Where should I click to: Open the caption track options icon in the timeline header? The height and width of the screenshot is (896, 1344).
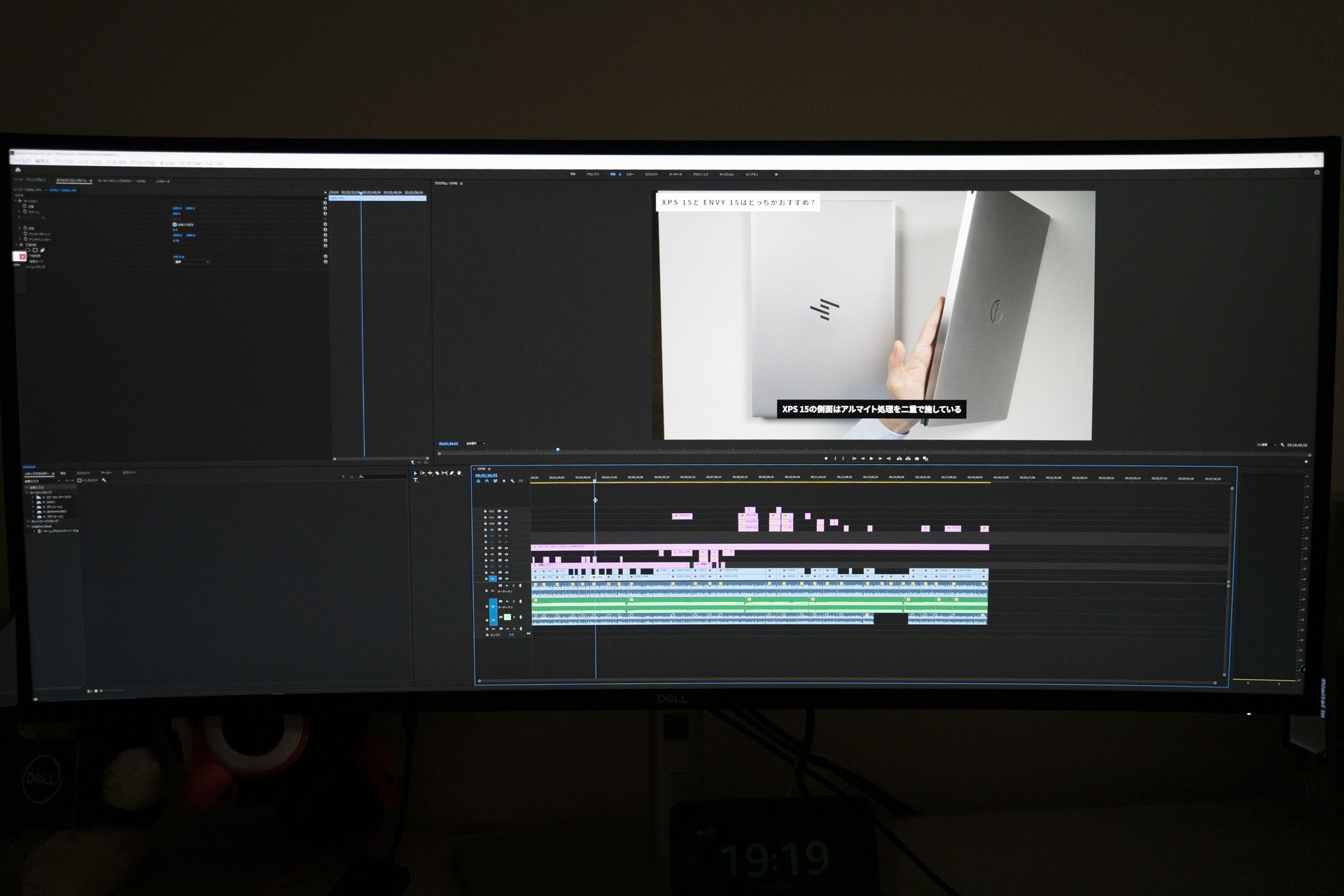tap(520, 481)
